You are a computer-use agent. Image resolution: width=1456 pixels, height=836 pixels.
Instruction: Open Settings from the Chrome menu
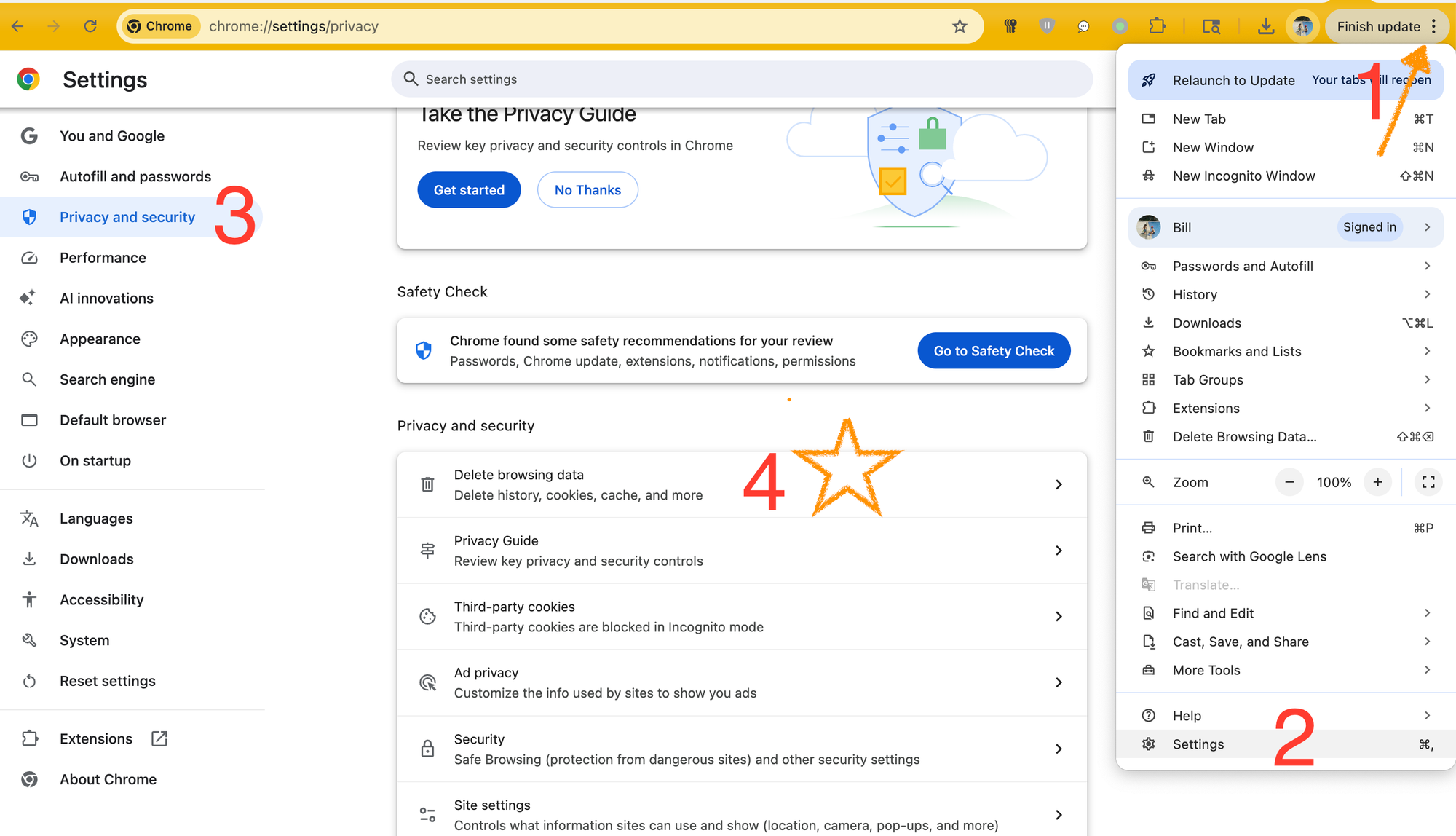tap(1286, 744)
